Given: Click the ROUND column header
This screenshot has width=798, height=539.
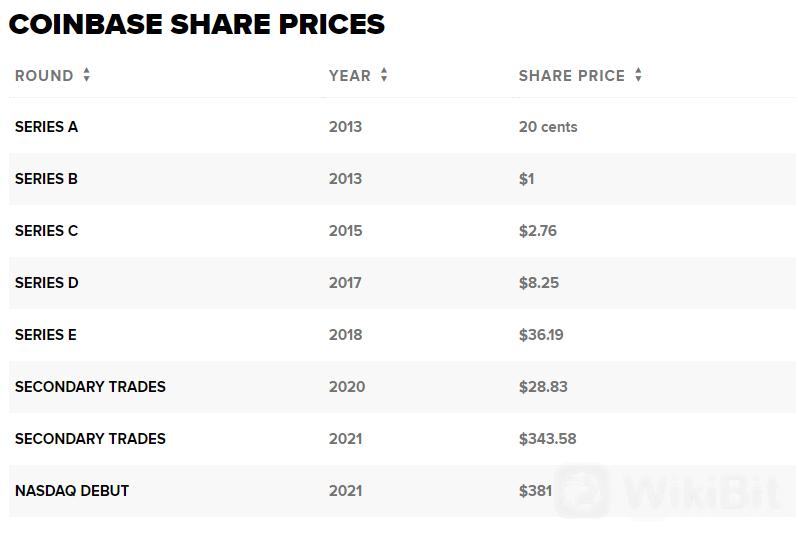Looking at the screenshot, I should click(44, 76).
